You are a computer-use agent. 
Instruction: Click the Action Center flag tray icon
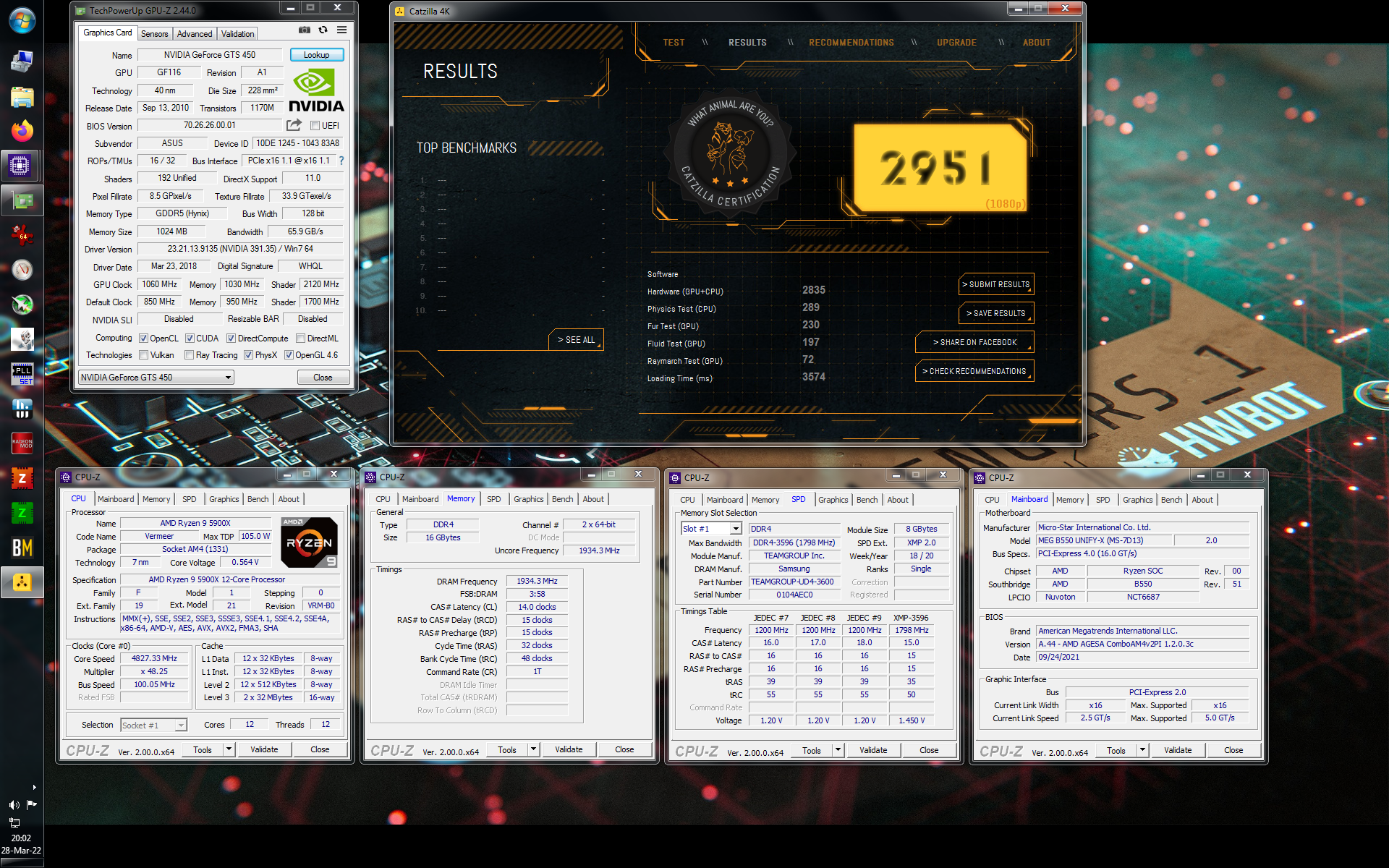coord(31,804)
